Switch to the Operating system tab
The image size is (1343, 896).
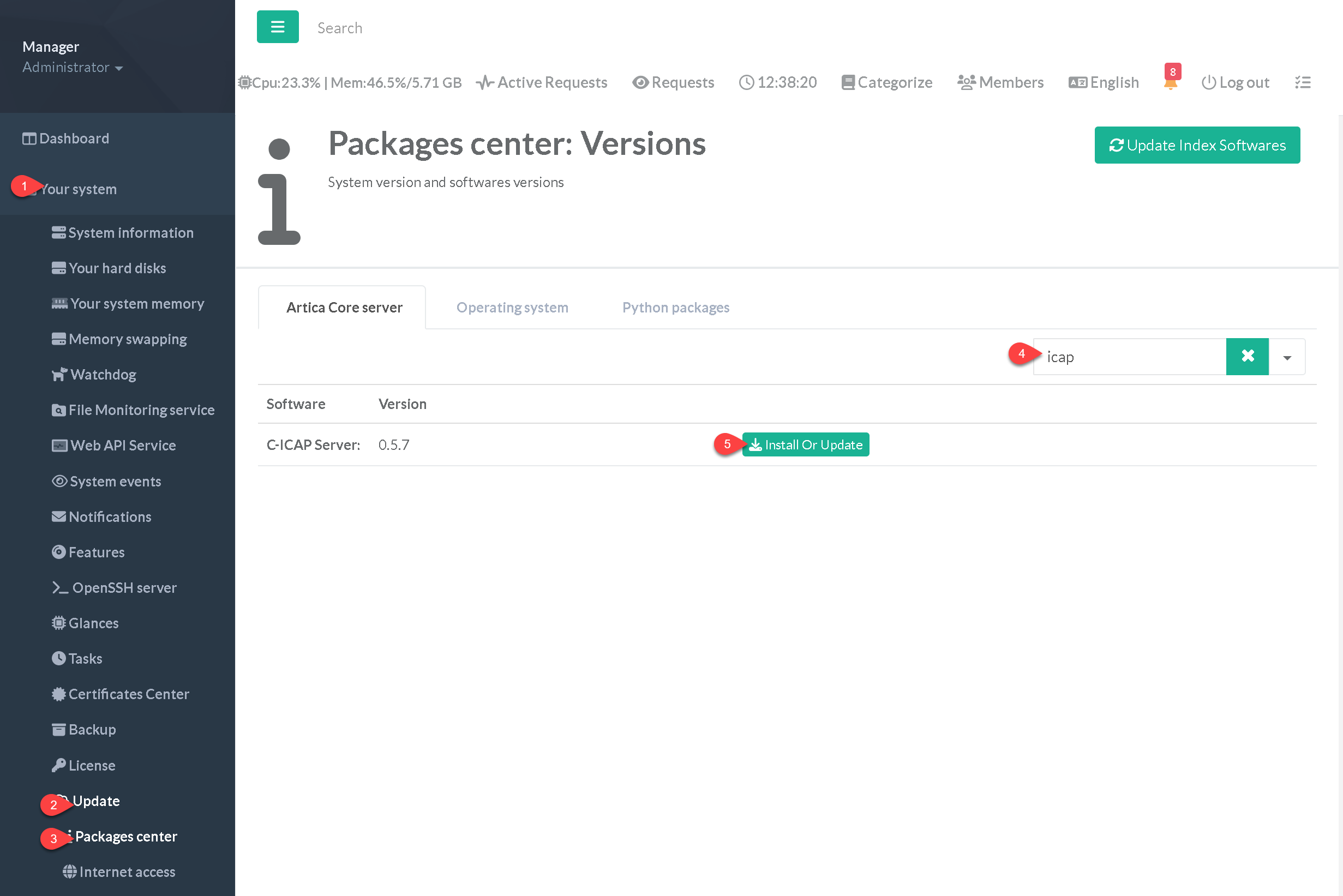[512, 308]
